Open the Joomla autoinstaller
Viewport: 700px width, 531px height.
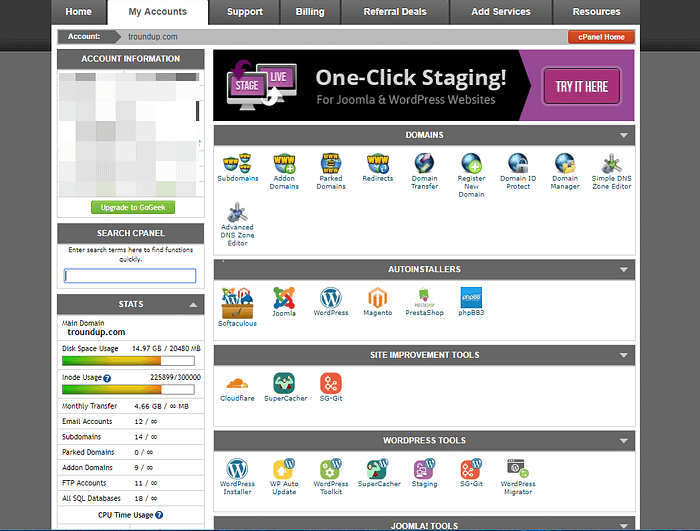pos(284,302)
